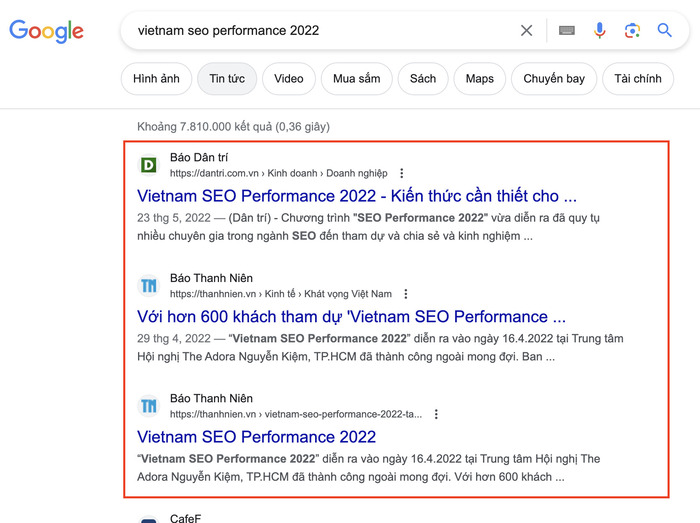Open the Chuyến bay filter

click(554, 79)
